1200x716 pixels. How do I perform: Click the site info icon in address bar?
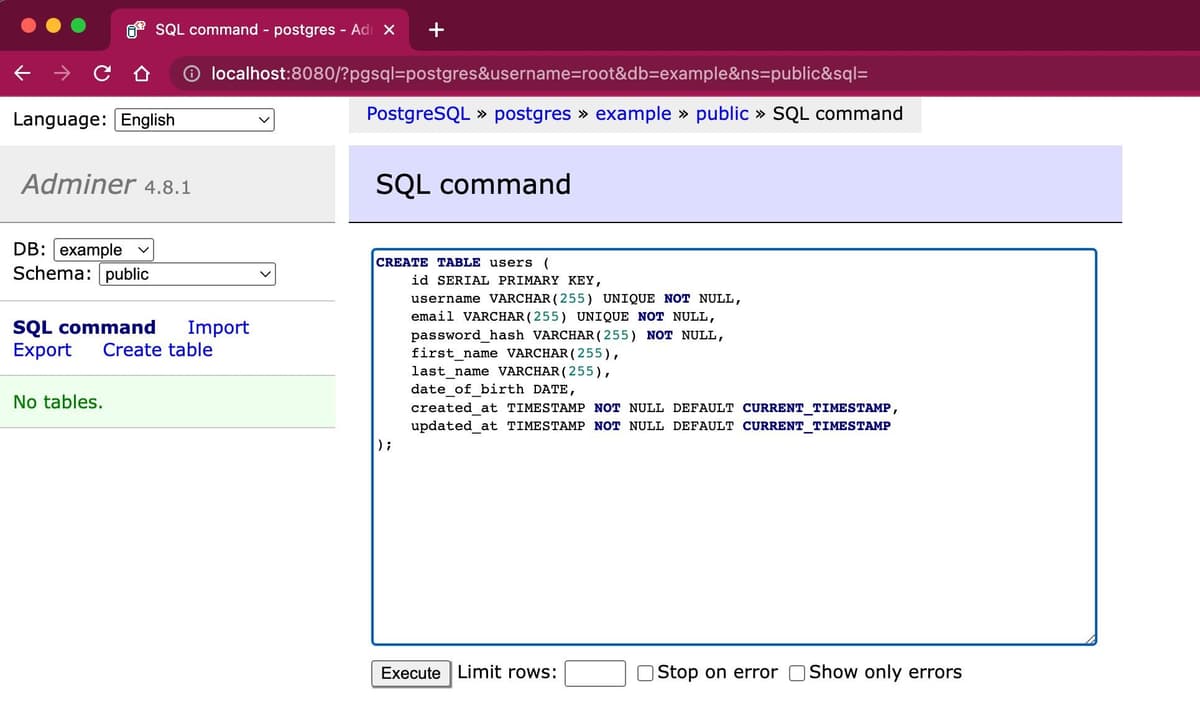tap(192, 74)
